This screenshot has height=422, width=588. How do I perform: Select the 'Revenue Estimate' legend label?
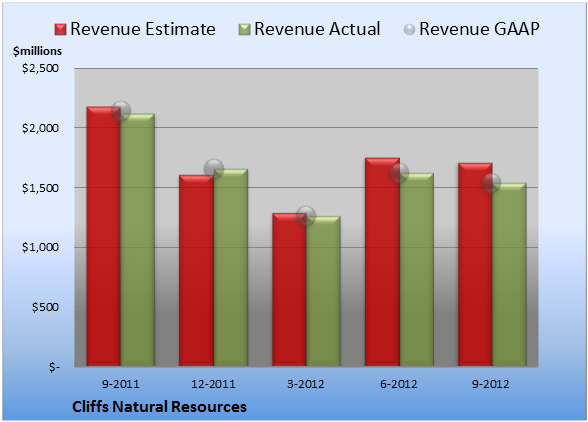(143, 29)
